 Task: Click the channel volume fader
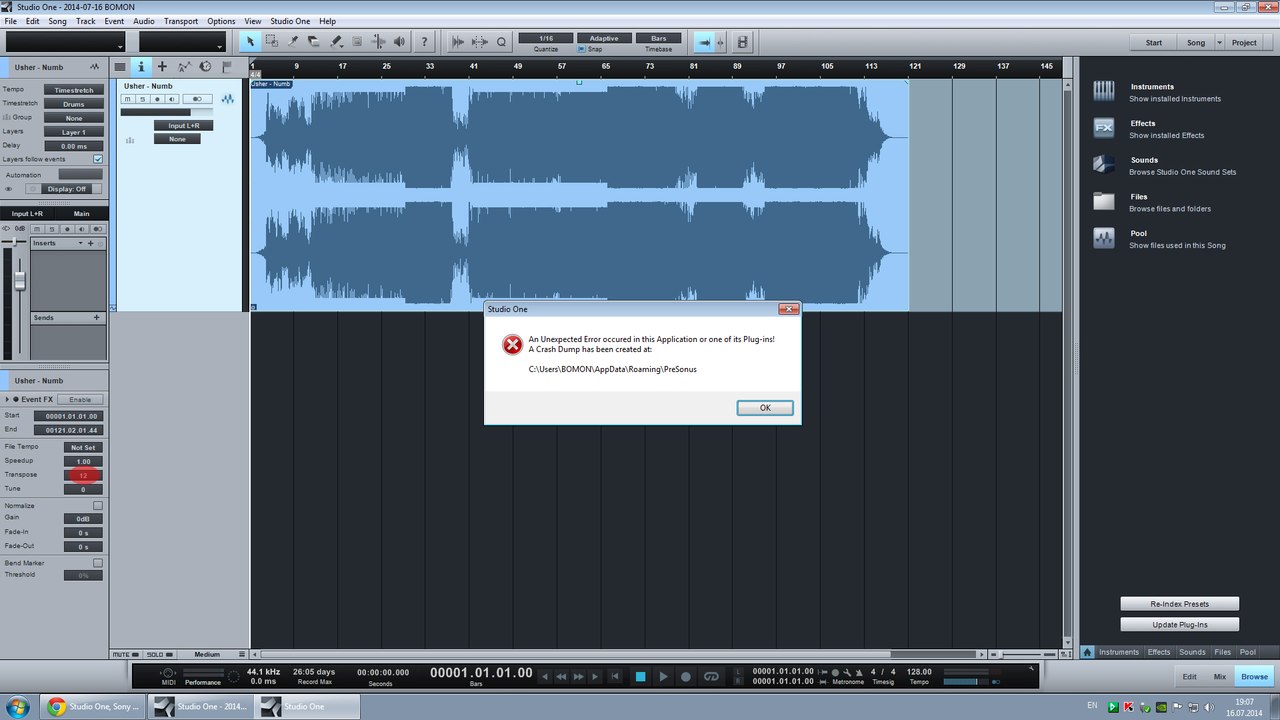click(x=19, y=280)
